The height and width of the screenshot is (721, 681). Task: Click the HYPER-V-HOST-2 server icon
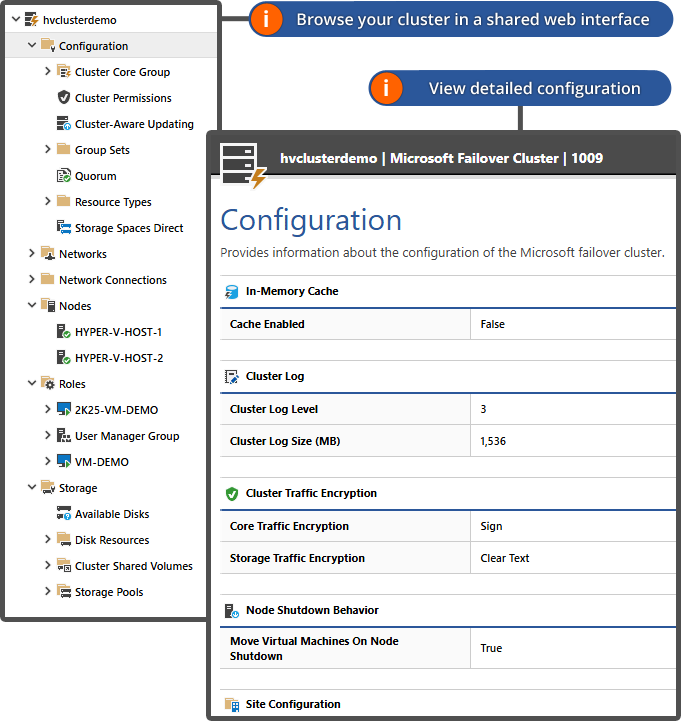(x=63, y=357)
